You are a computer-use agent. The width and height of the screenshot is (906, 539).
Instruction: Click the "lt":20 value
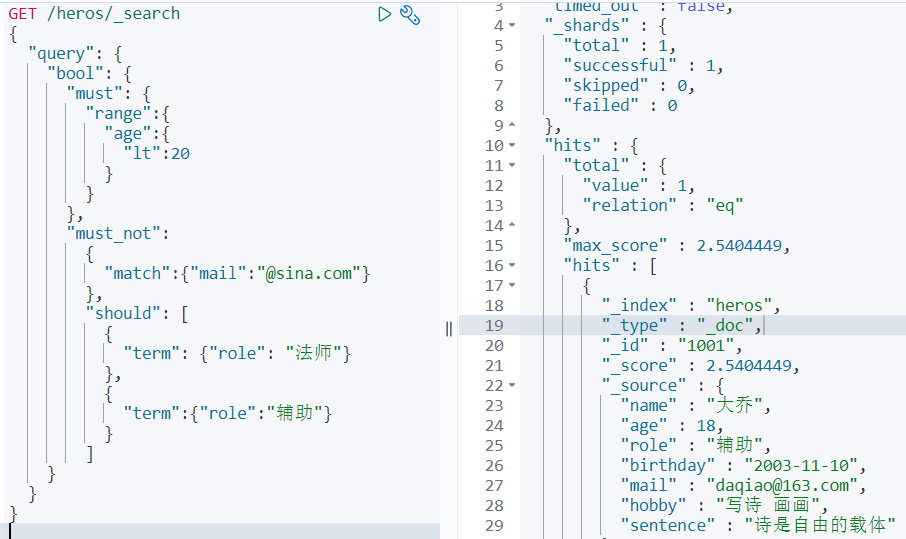pyautogui.click(x=157, y=154)
